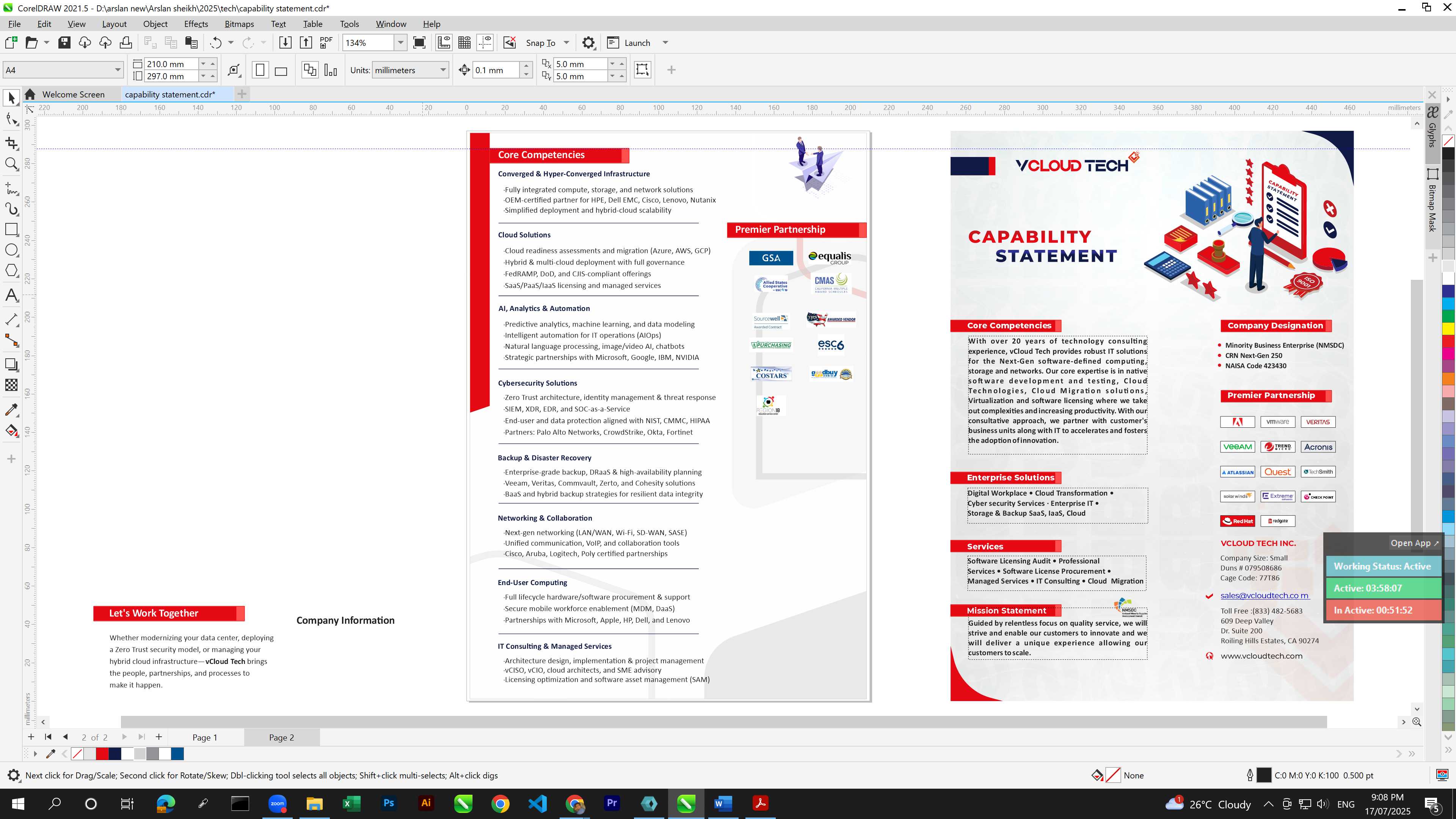Pick red swatch in document palette
The width and height of the screenshot is (1456, 819).
102,754
